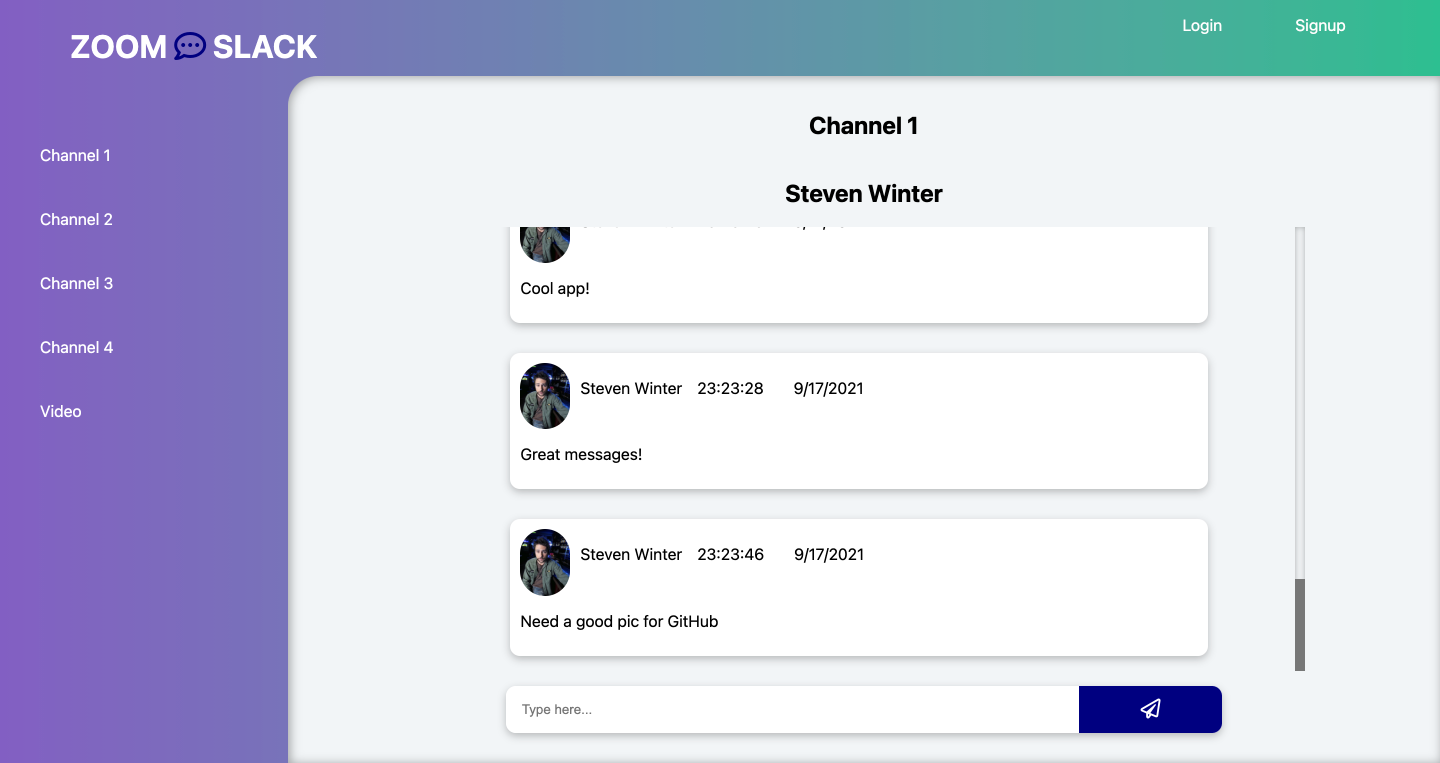
Task: Click avatar on 'Need a good pic' post
Action: click(x=545, y=562)
